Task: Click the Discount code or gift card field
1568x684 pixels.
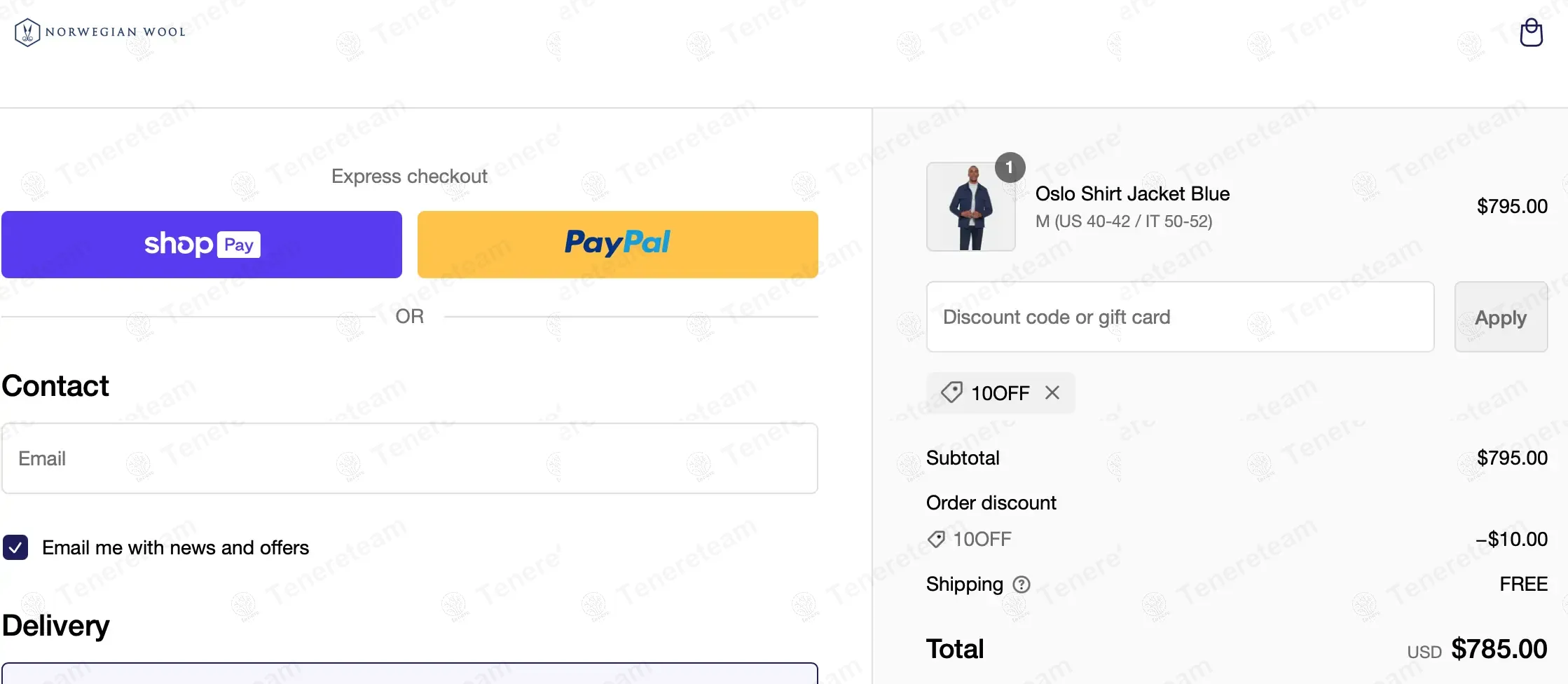Action: coord(1180,317)
